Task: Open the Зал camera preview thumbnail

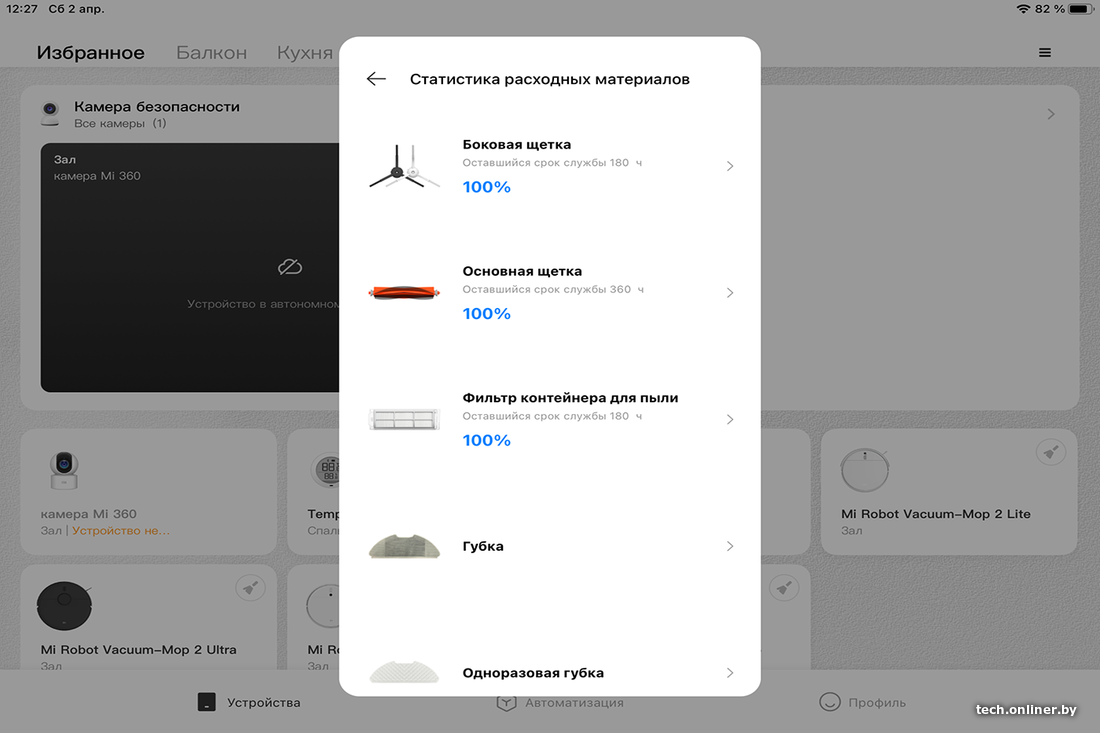Action: [190, 267]
